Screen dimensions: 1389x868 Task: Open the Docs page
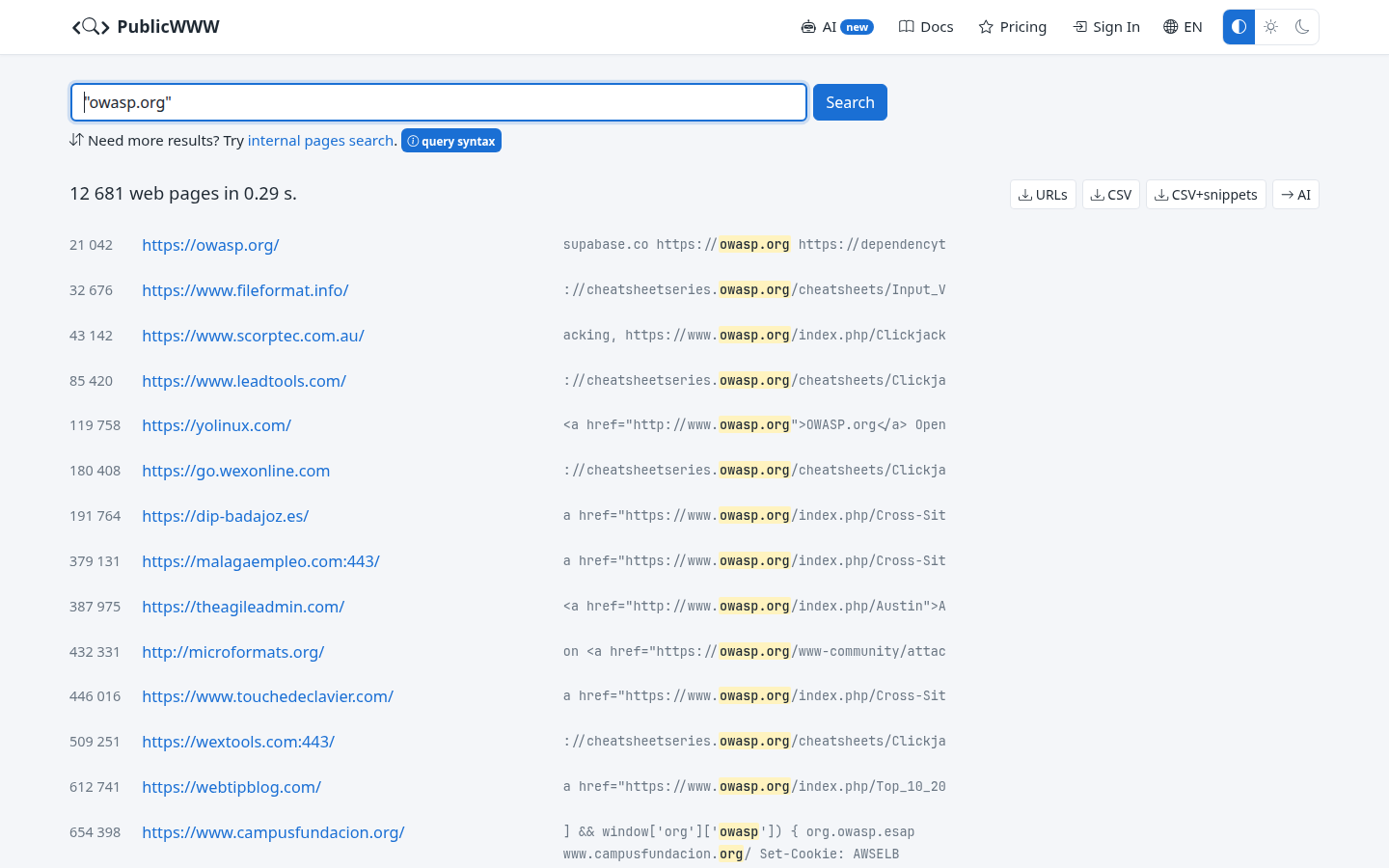coord(926,27)
